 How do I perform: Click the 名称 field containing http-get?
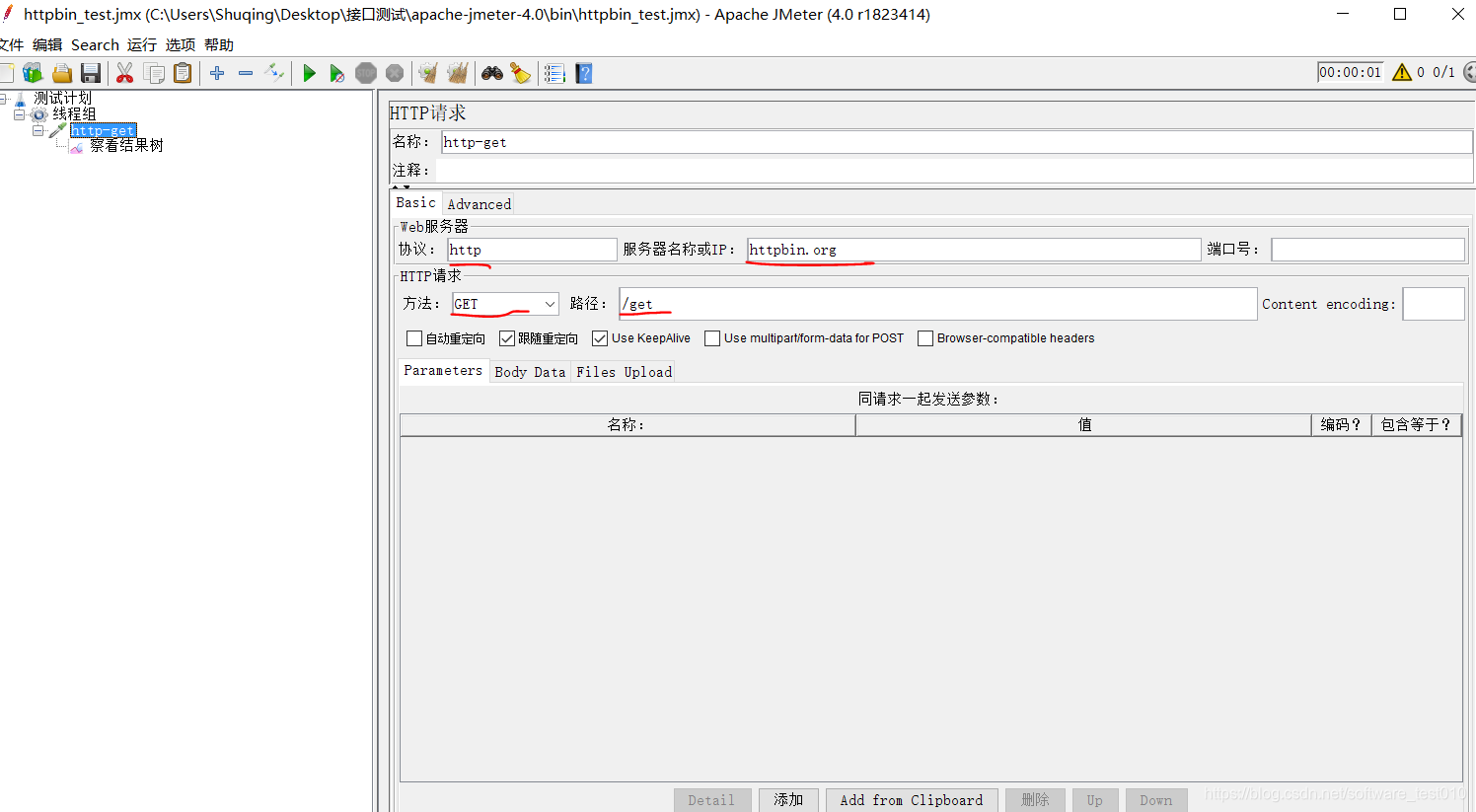coord(956,142)
